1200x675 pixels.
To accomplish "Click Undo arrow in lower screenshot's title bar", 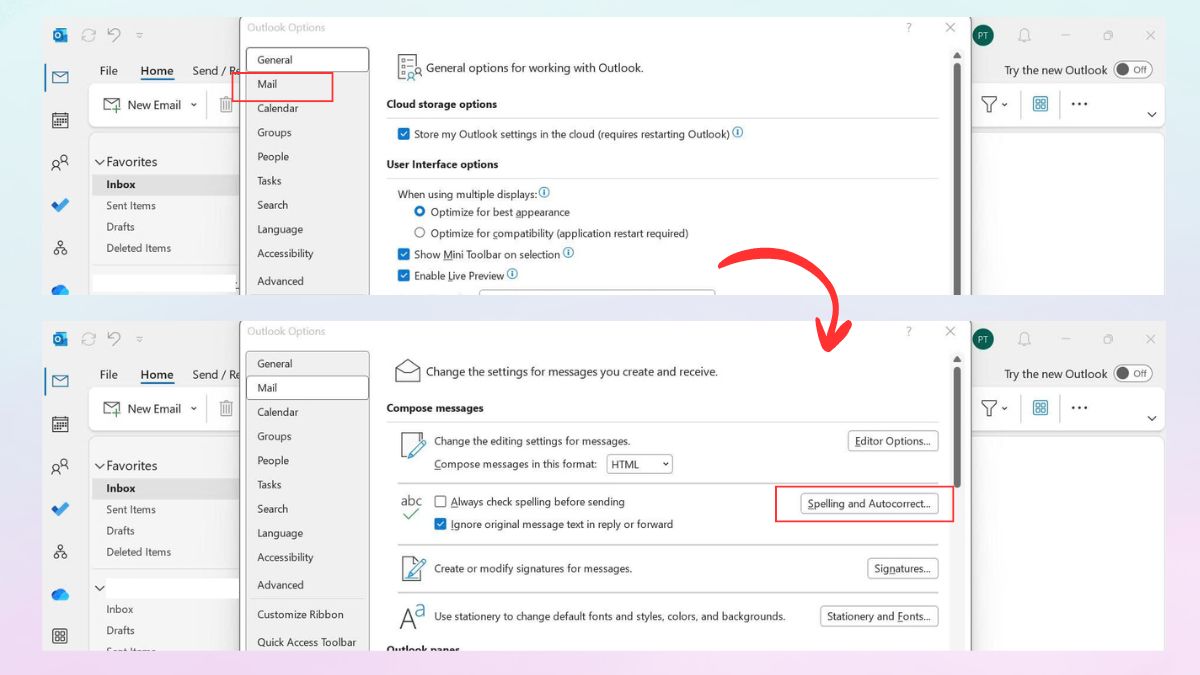I will (x=114, y=339).
